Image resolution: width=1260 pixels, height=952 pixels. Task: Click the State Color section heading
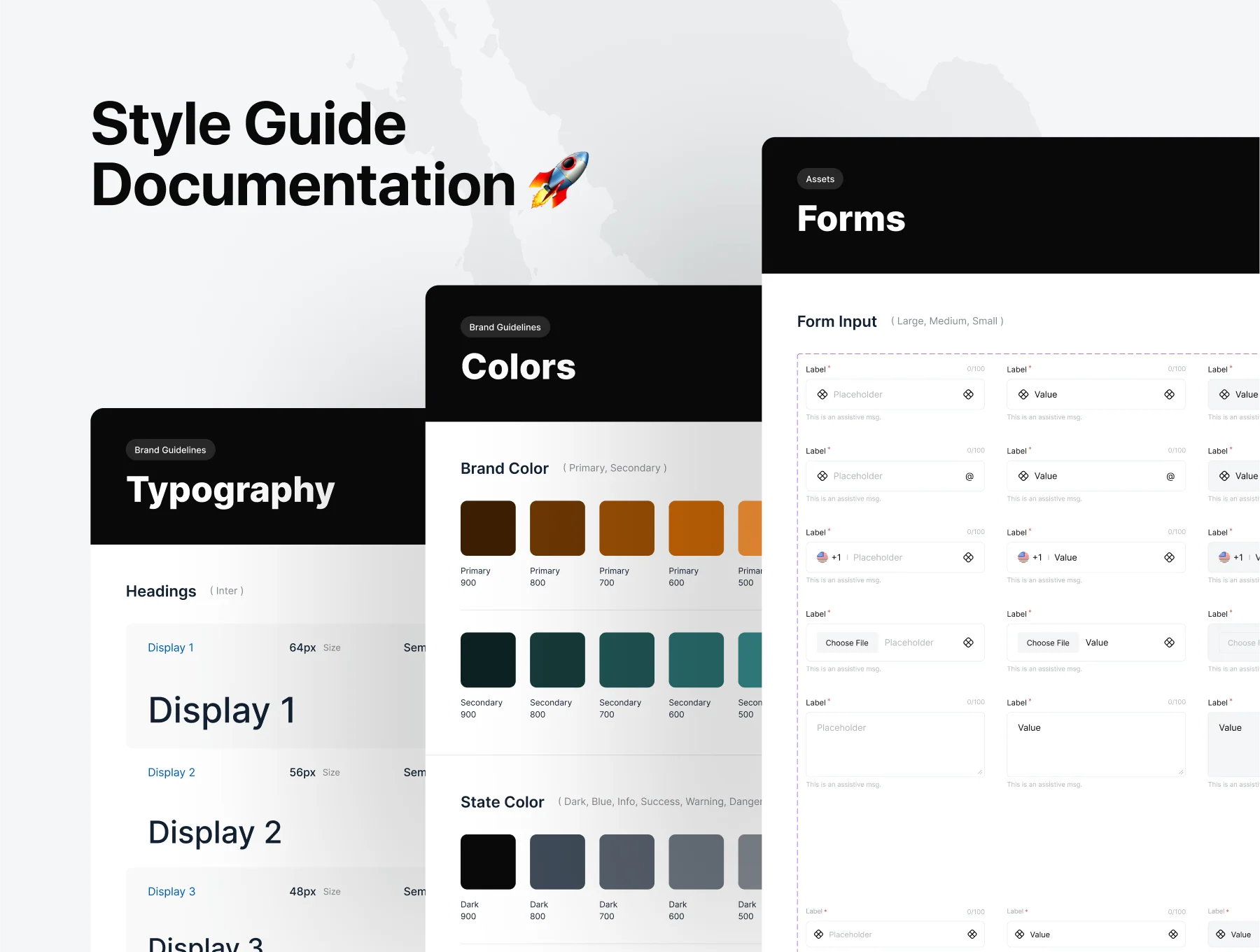502,802
